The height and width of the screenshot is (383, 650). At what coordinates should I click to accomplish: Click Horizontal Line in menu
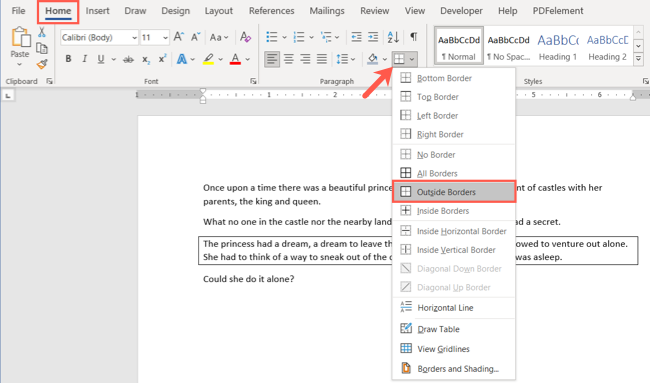pos(453,308)
